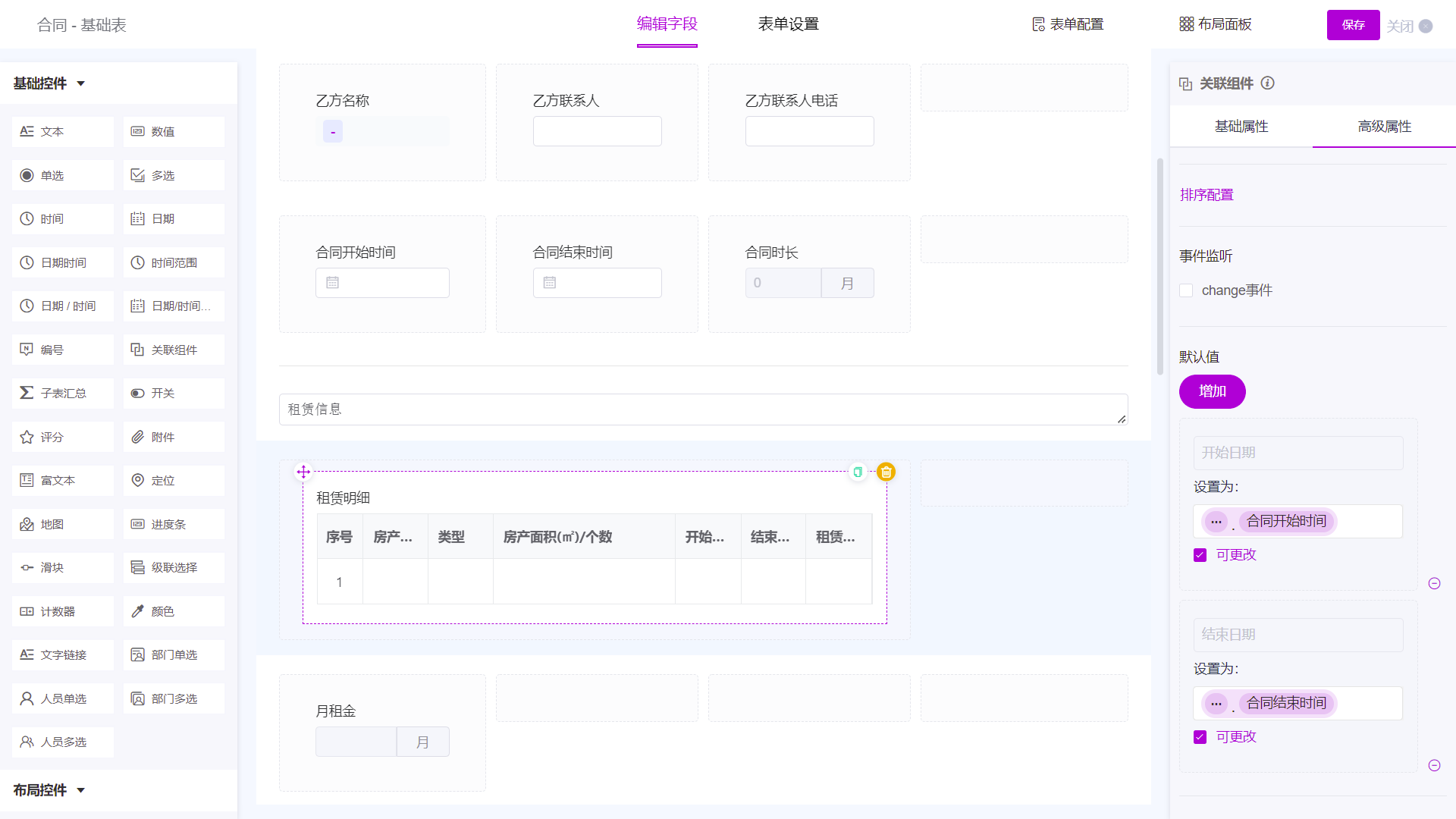This screenshot has width=1456, height=819.
Task: Enable the change事件 checkbox
Action: pyautogui.click(x=1187, y=290)
